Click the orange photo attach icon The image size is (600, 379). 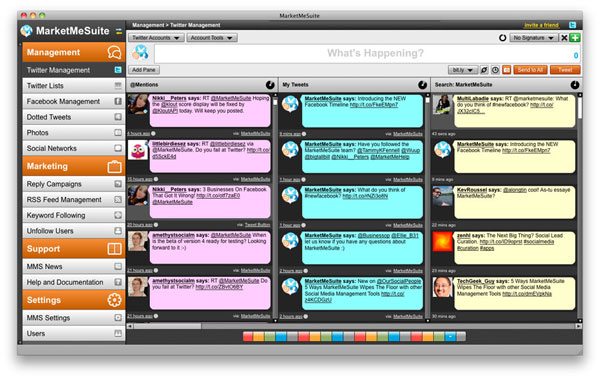click(507, 70)
